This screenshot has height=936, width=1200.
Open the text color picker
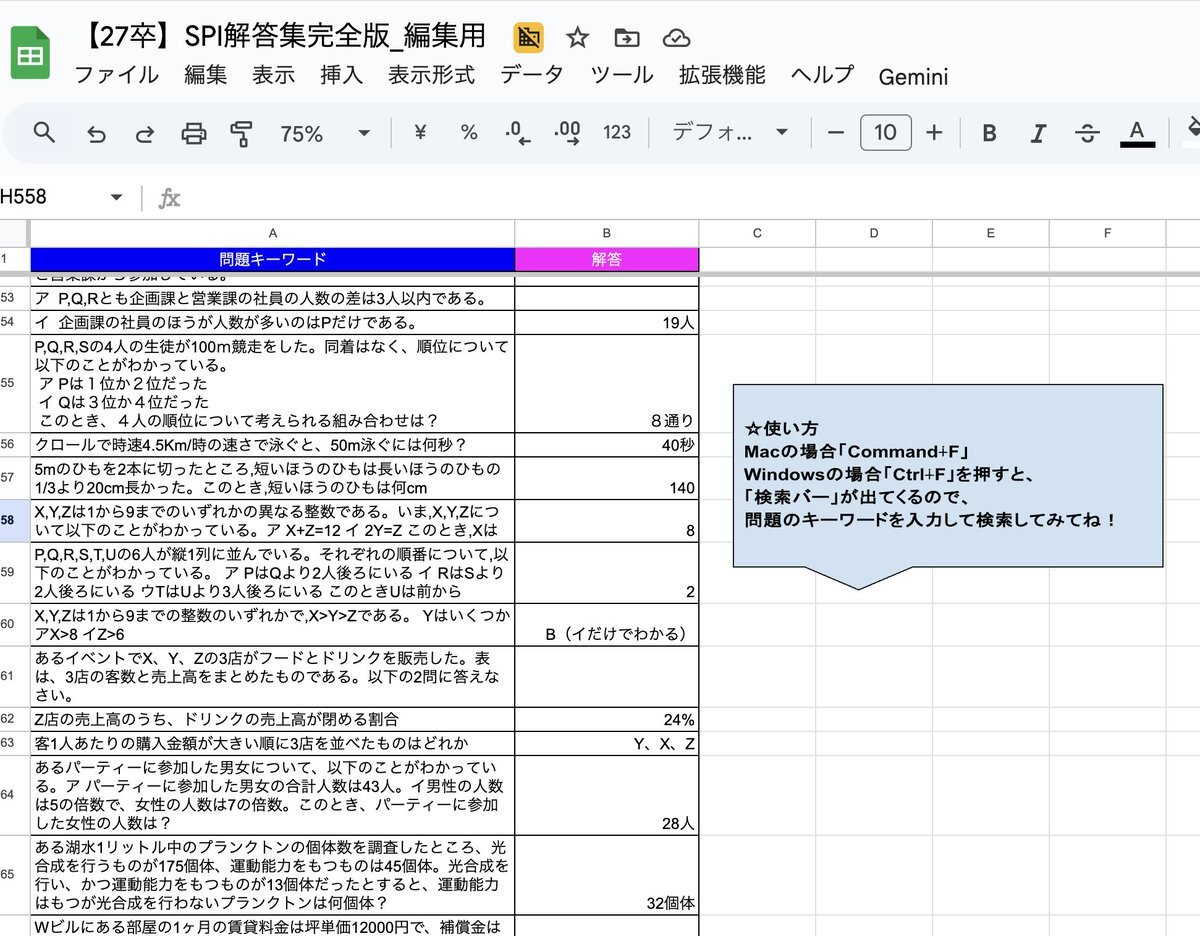(1136, 133)
